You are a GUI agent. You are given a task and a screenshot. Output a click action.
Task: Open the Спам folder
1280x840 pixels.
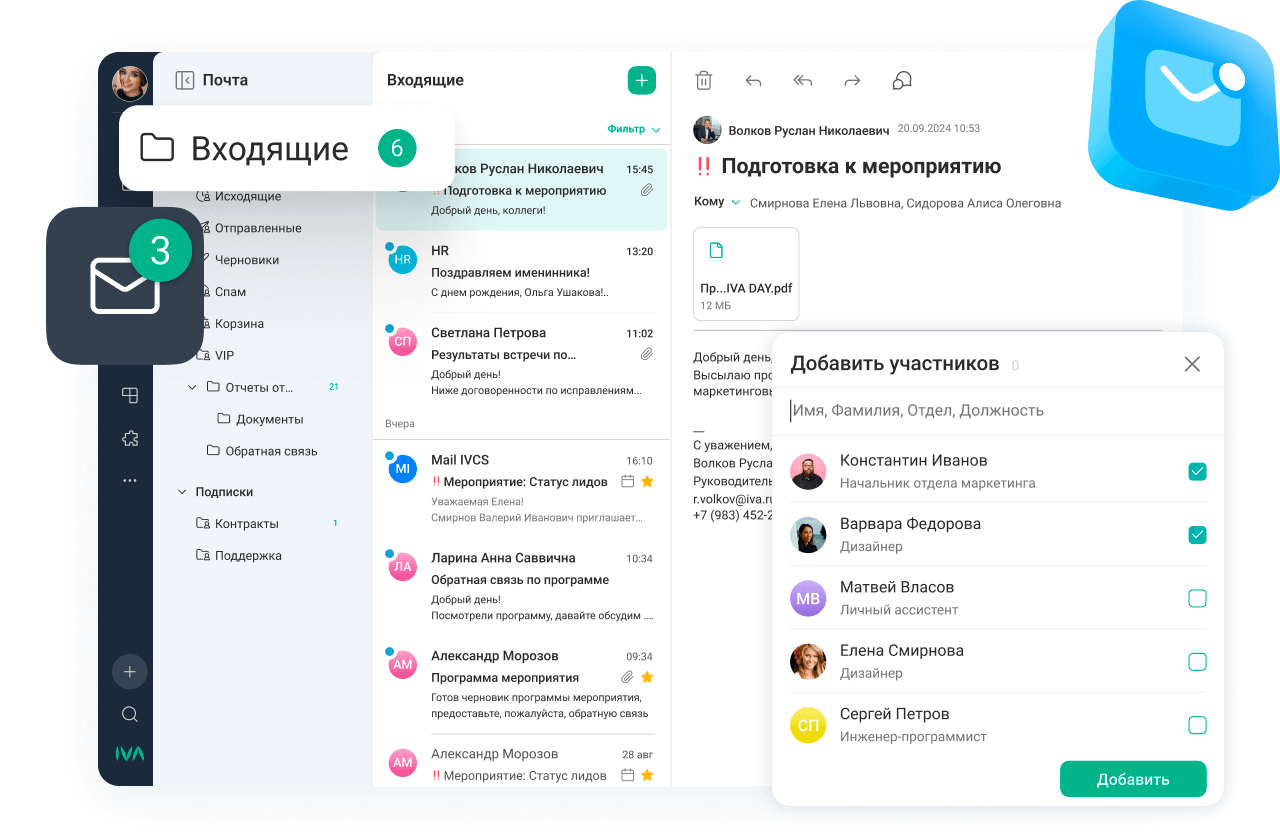[x=230, y=292]
